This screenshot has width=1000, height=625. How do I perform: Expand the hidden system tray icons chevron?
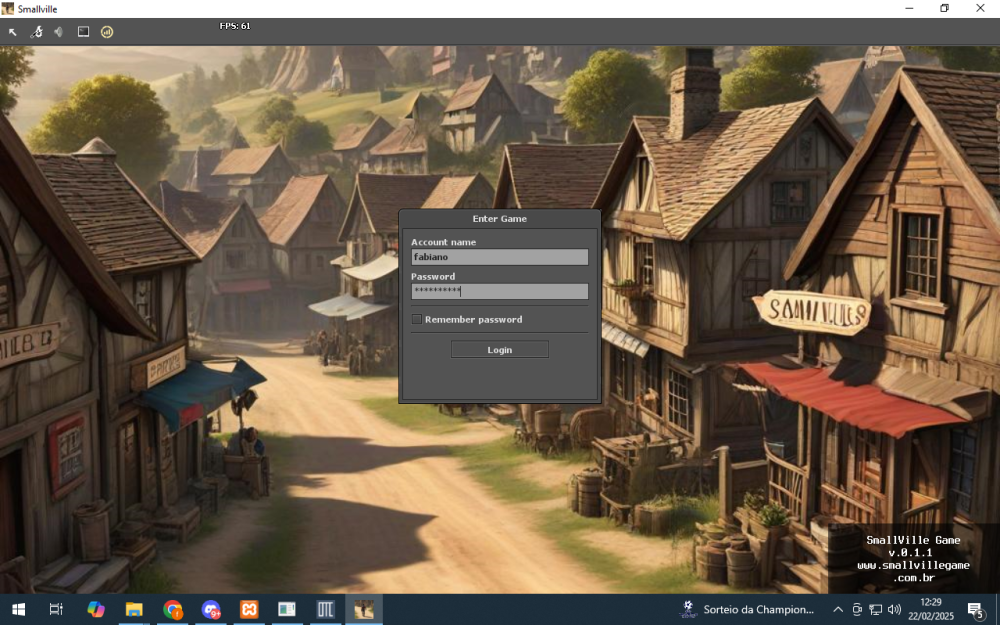click(x=838, y=609)
